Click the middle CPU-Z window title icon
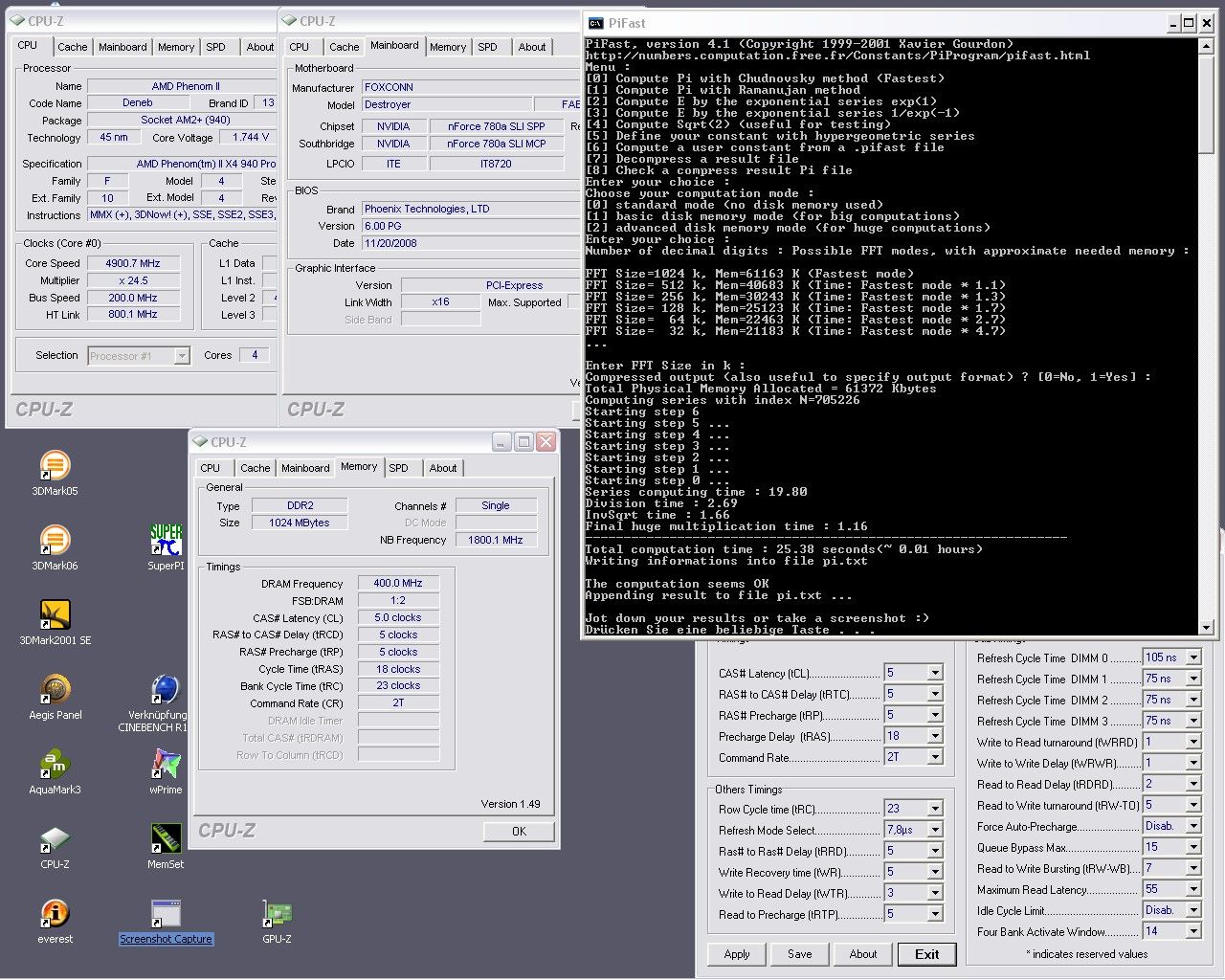 click(x=290, y=20)
